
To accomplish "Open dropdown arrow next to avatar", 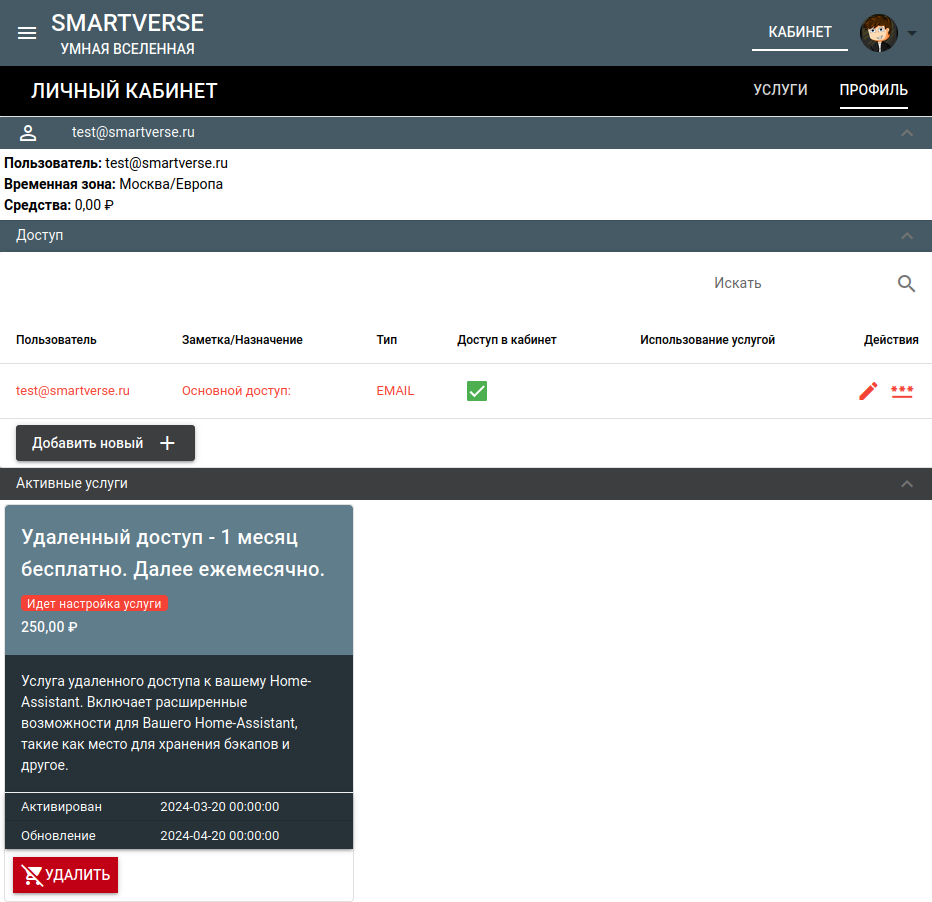I will pyautogui.click(x=912, y=33).
